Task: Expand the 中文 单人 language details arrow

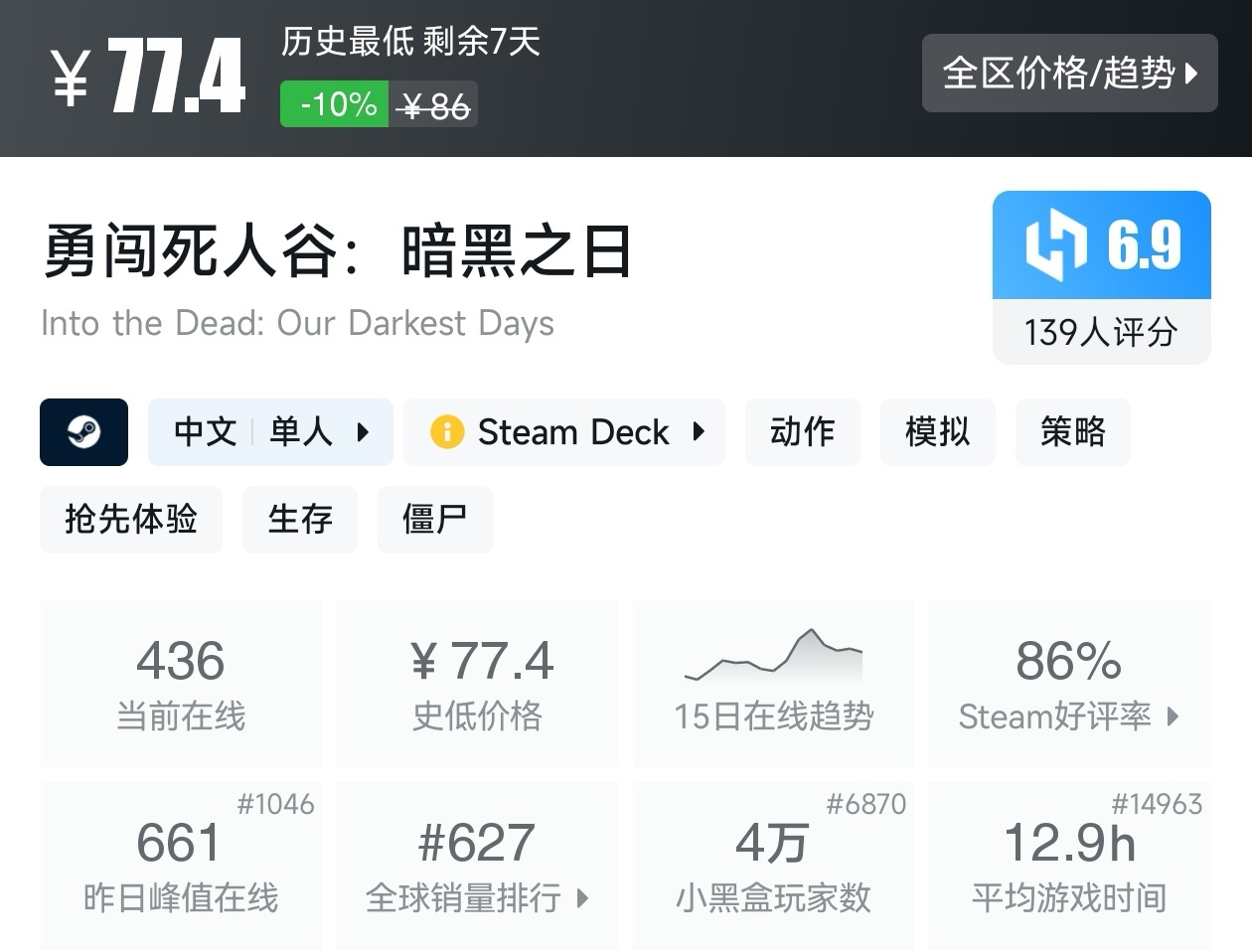Action: pyautogui.click(x=363, y=432)
